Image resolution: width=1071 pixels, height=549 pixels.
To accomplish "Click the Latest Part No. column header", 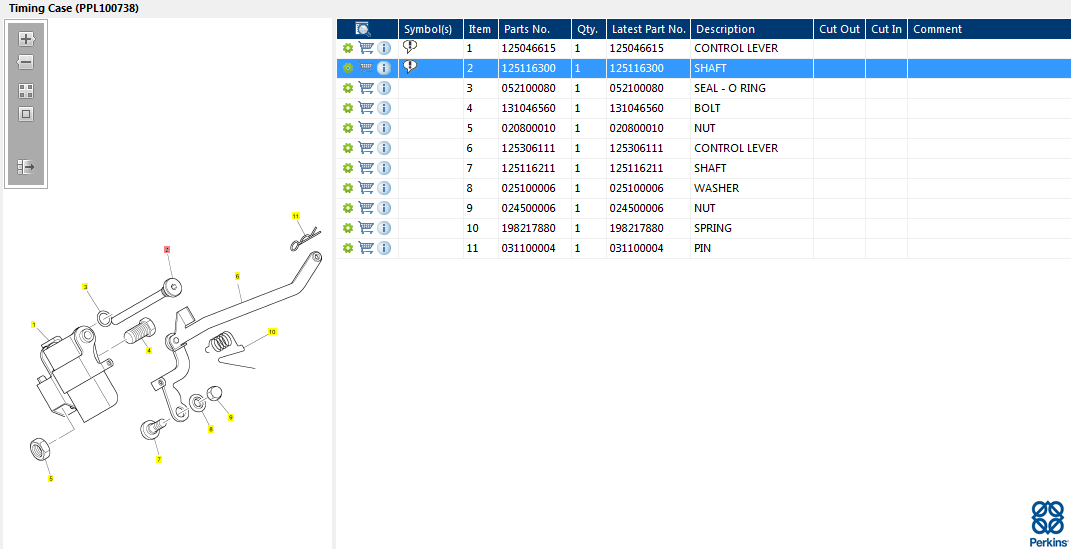I will pos(648,29).
